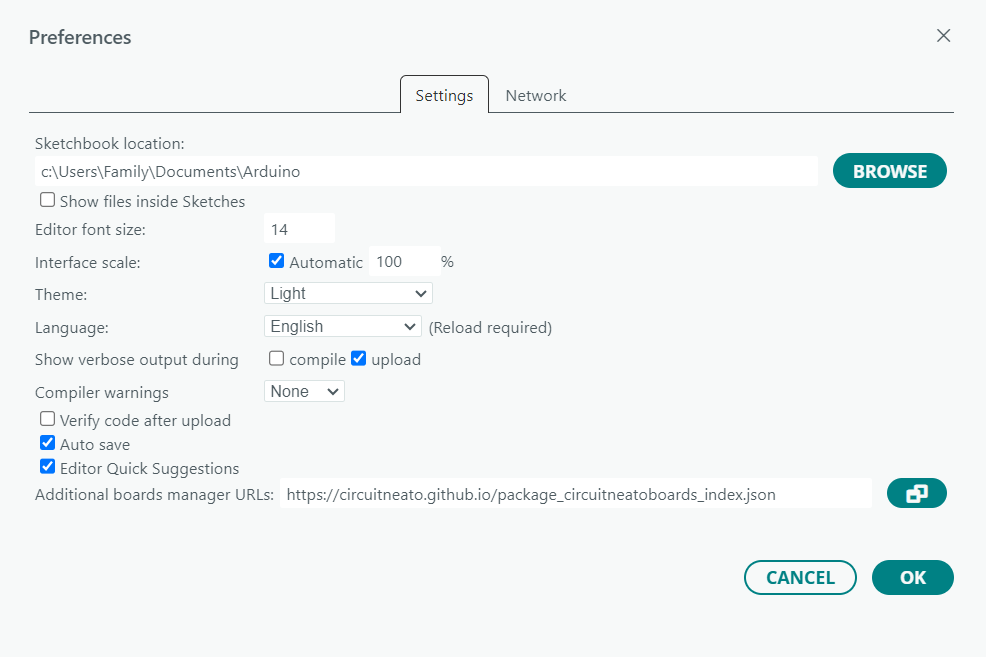Open additional boards manager URLs editor icon
The width and height of the screenshot is (986, 657).
916,494
